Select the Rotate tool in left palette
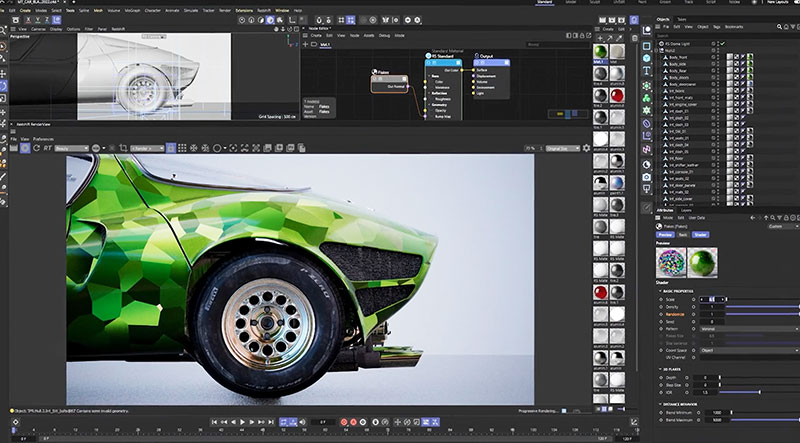This screenshot has width=800, height=443. click(3, 86)
